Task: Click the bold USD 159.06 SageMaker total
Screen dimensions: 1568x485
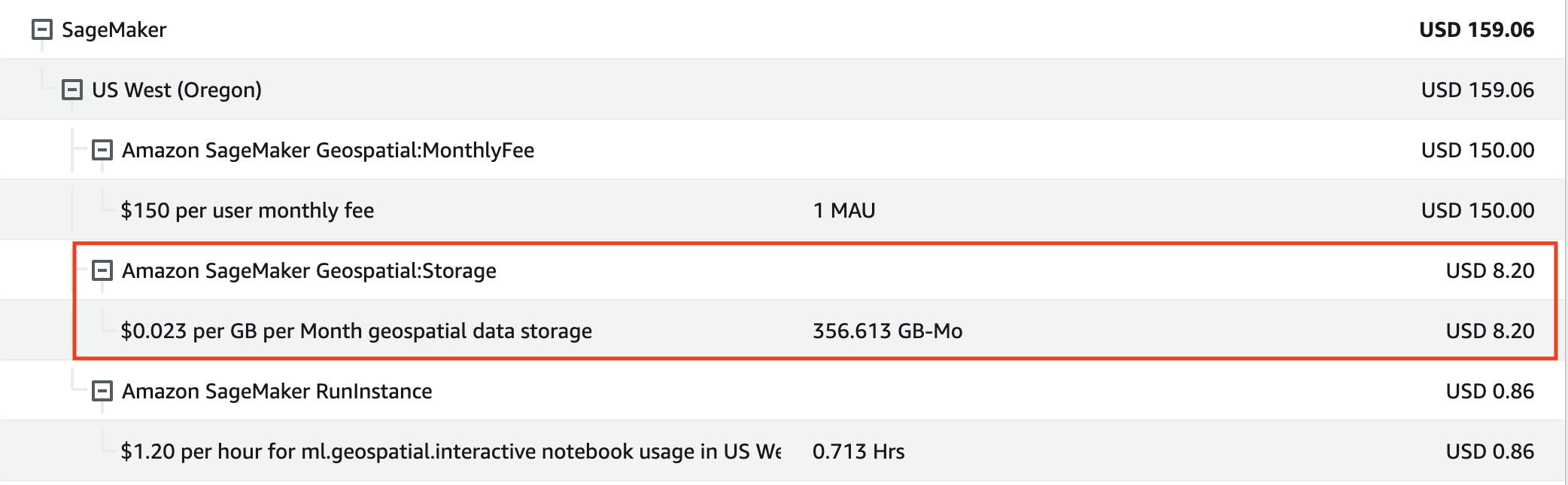Action: (x=1477, y=30)
